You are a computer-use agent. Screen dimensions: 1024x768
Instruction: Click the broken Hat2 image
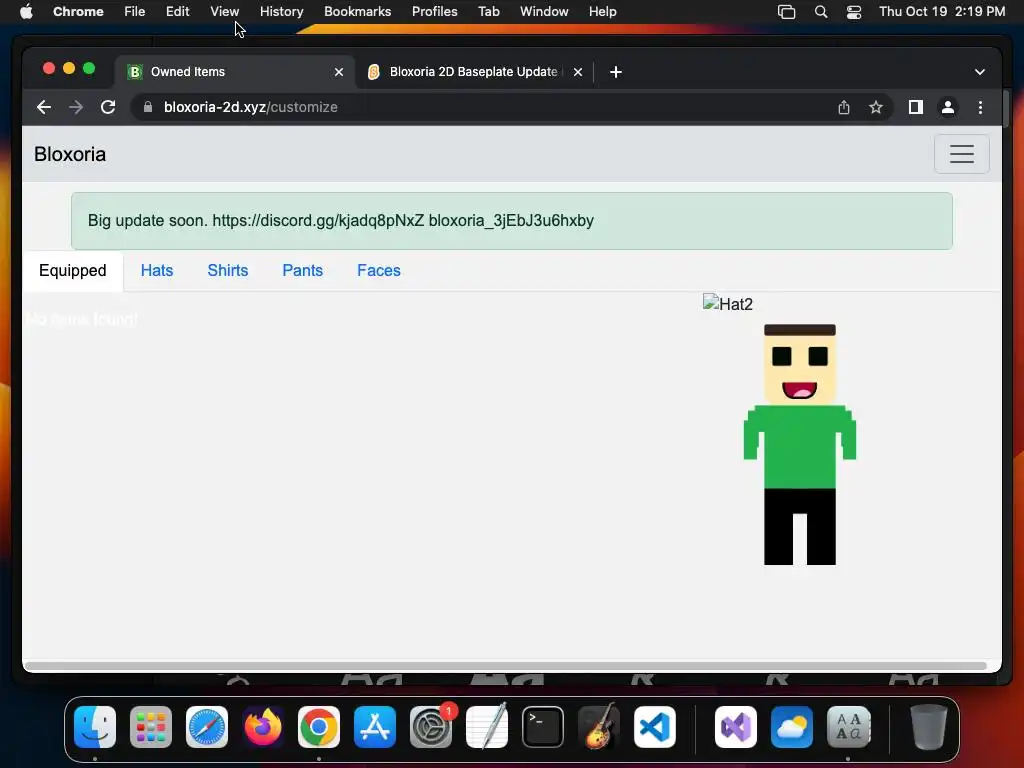[728, 304]
